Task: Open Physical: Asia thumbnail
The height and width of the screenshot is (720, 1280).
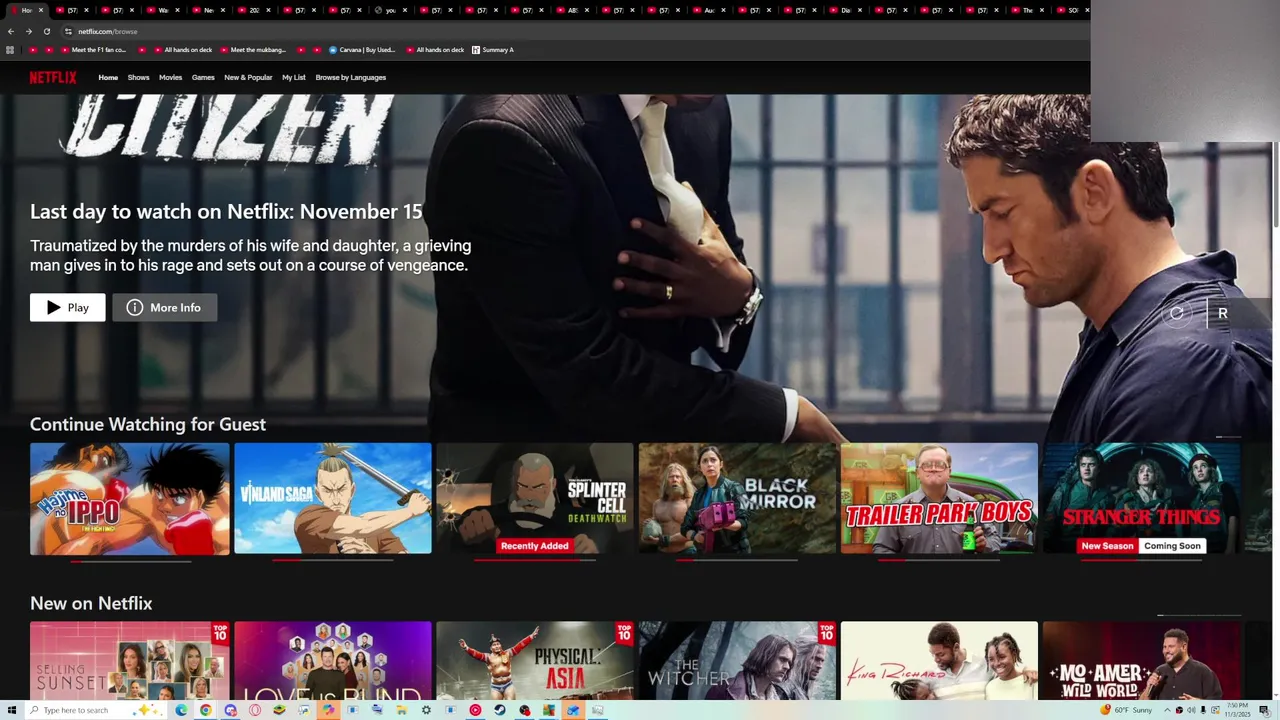Action: pyautogui.click(x=535, y=661)
